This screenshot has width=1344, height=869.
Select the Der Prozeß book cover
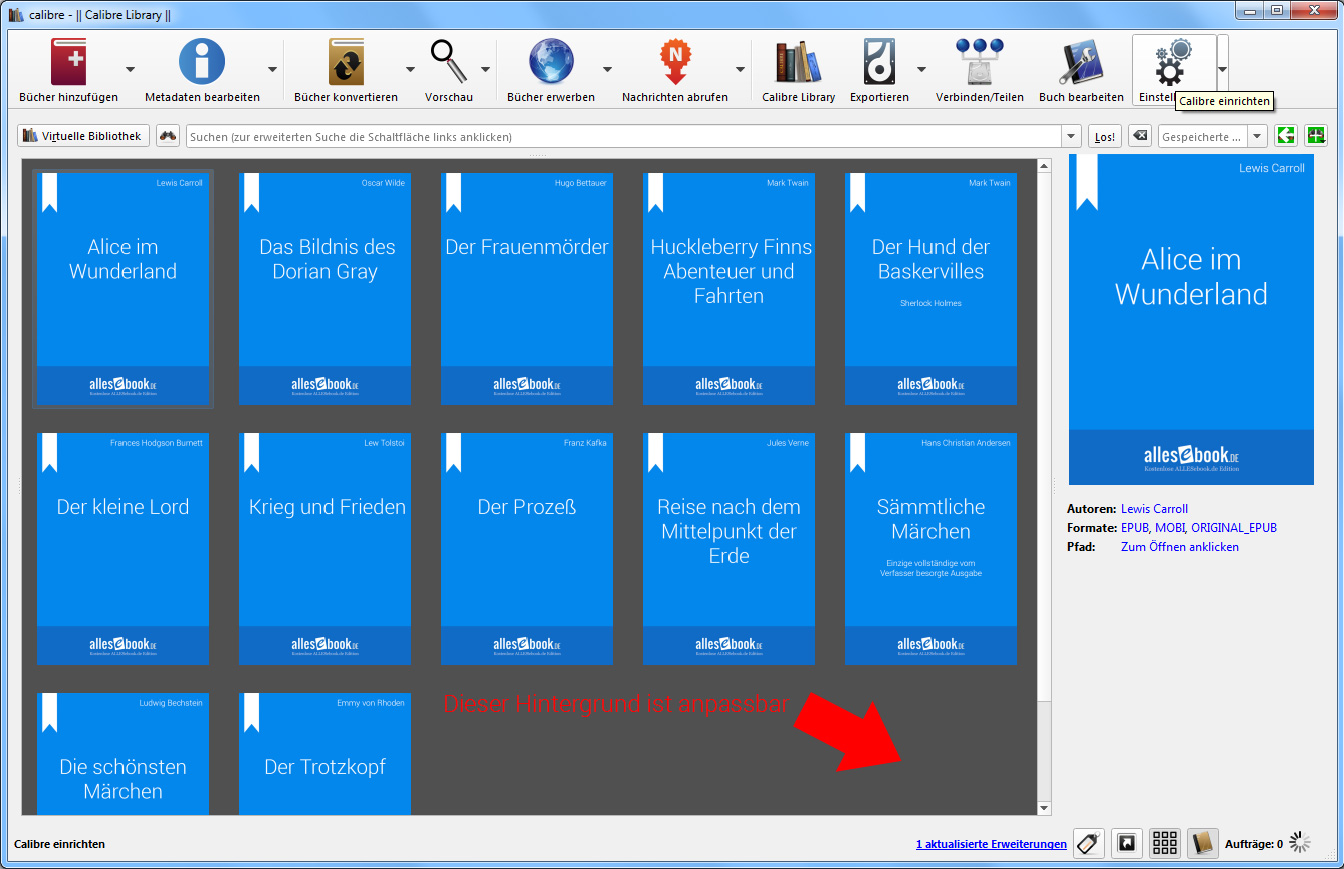point(527,548)
